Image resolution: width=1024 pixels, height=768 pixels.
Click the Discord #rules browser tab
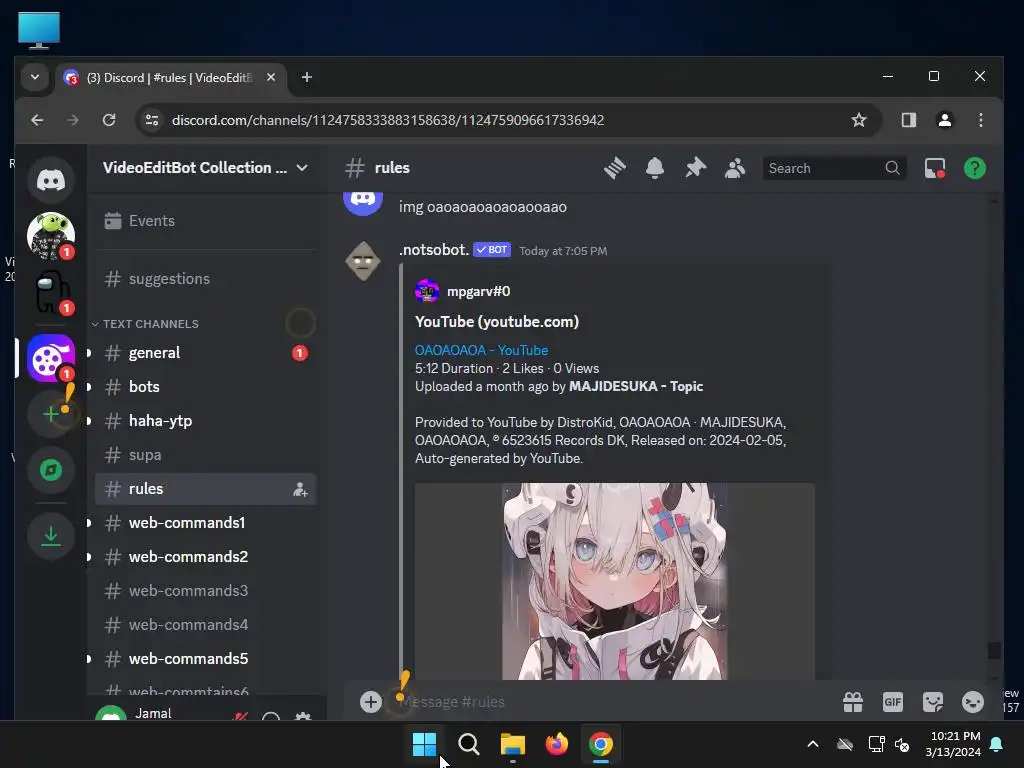170,78
